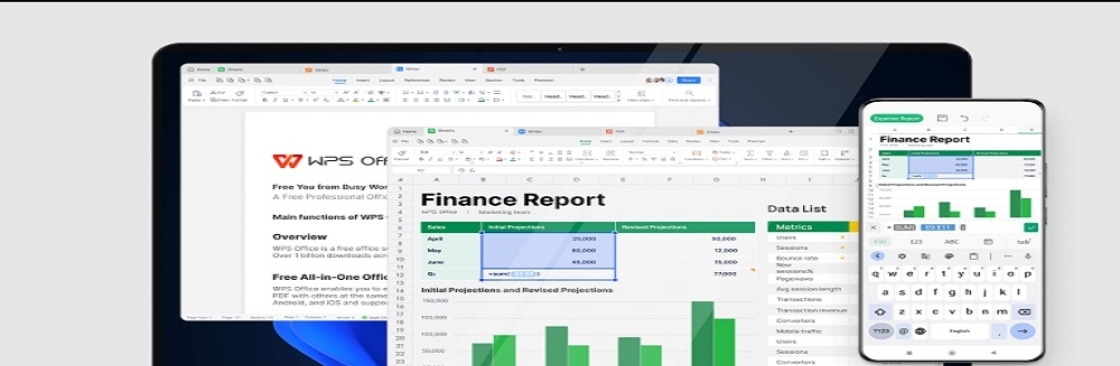The width and height of the screenshot is (1120, 366).
Task: Open Find and replace in Writer ribbon
Action: pos(689,96)
